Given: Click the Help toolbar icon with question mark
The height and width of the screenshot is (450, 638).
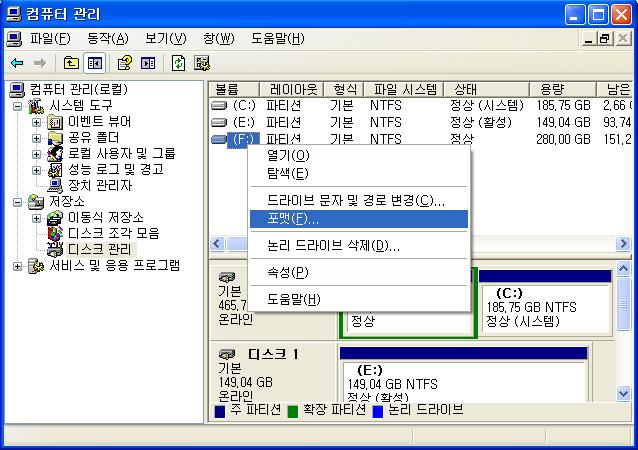Looking at the screenshot, I should [x=125, y=63].
